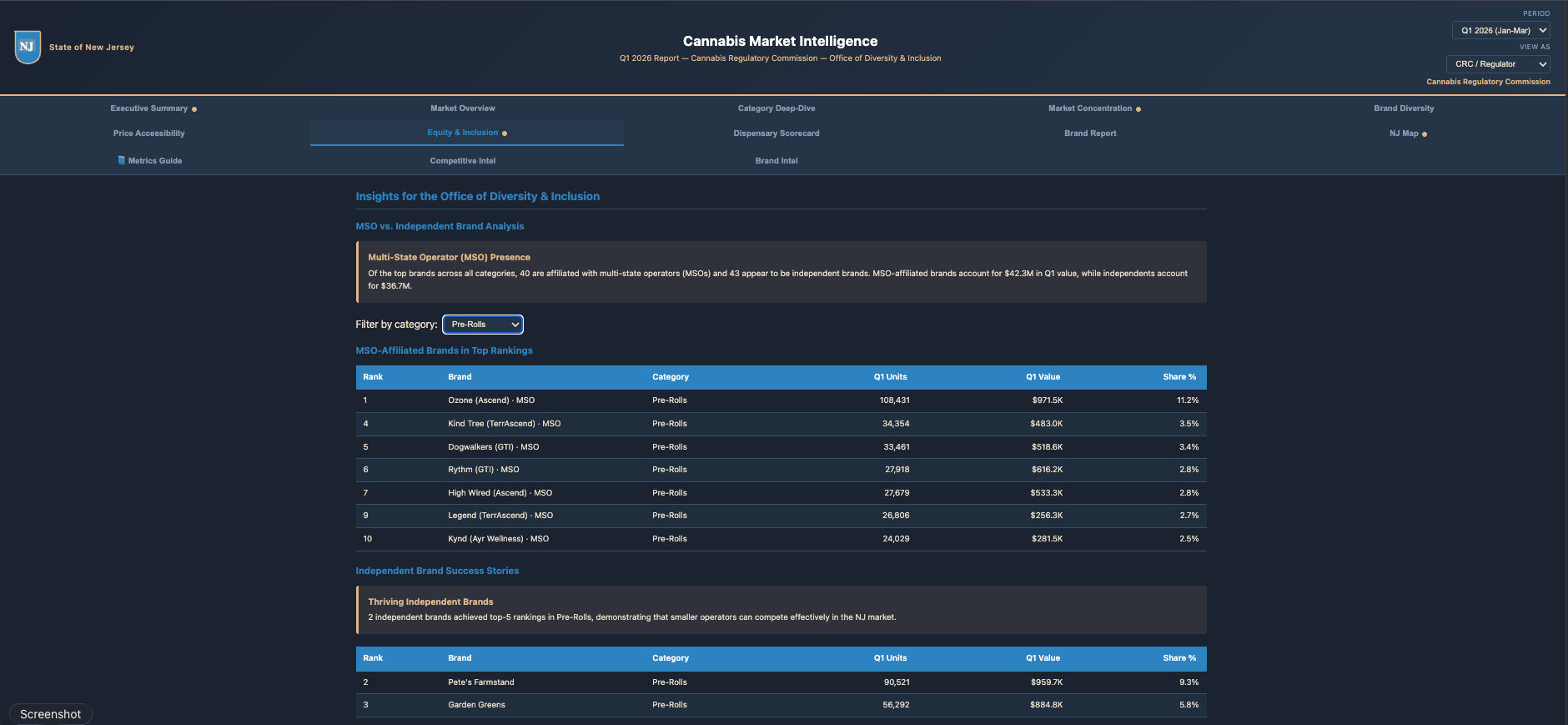Click the Garden Greens brand cell

pyautogui.click(x=476, y=705)
